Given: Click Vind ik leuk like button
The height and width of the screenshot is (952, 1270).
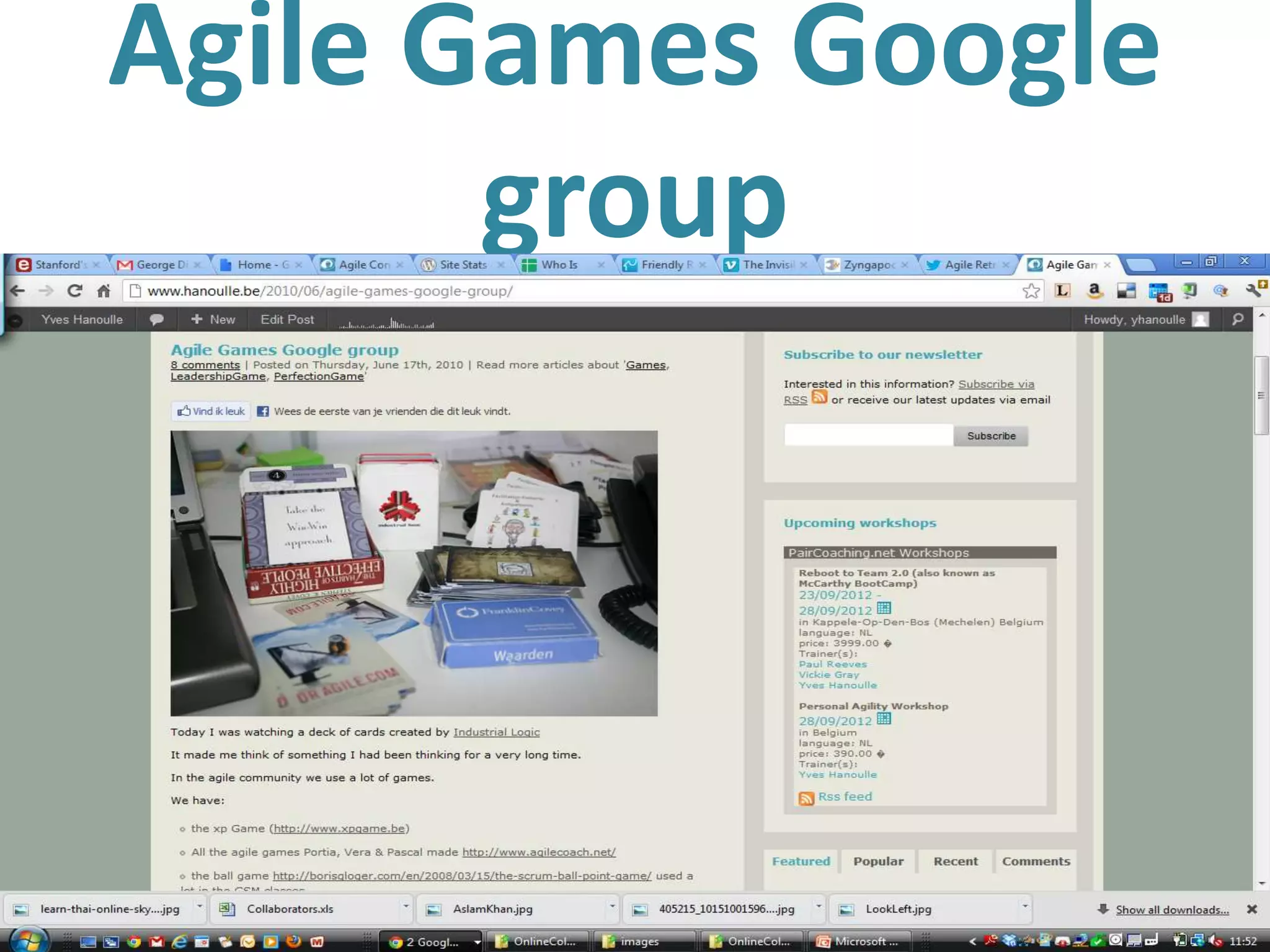Looking at the screenshot, I should pos(211,411).
